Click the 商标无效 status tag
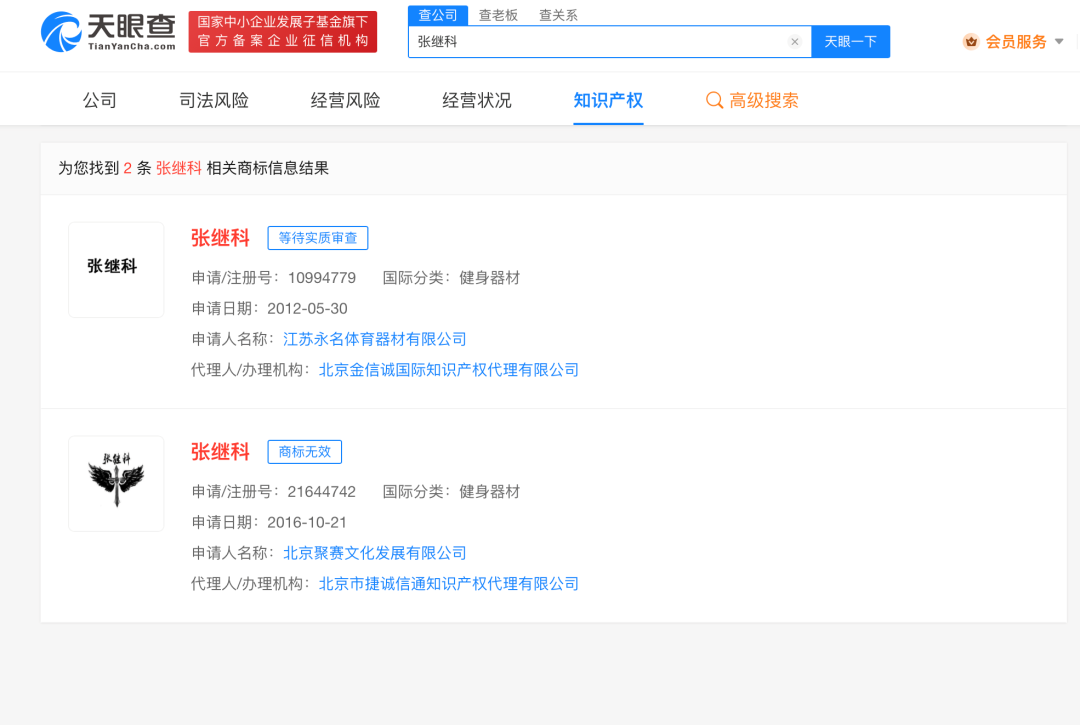The height and width of the screenshot is (725, 1080). point(304,452)
